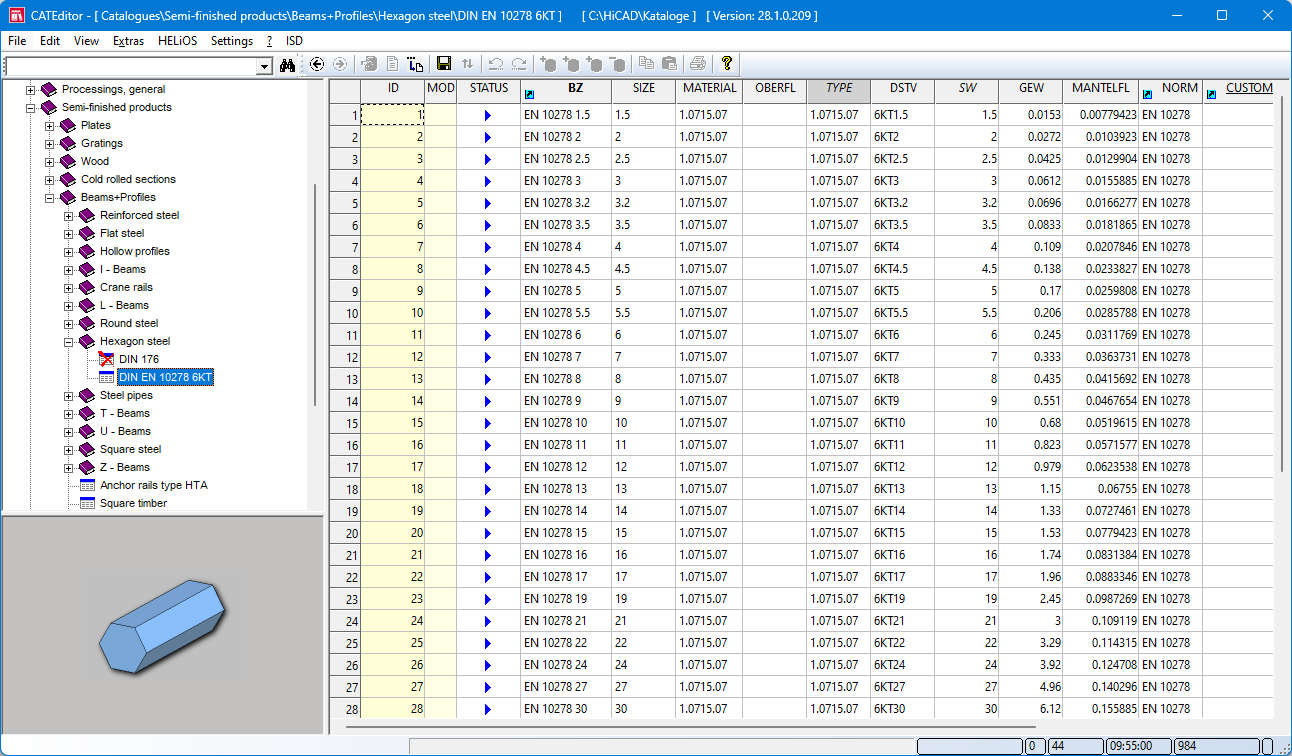Click the undo toolbar icon

[496, 64]
